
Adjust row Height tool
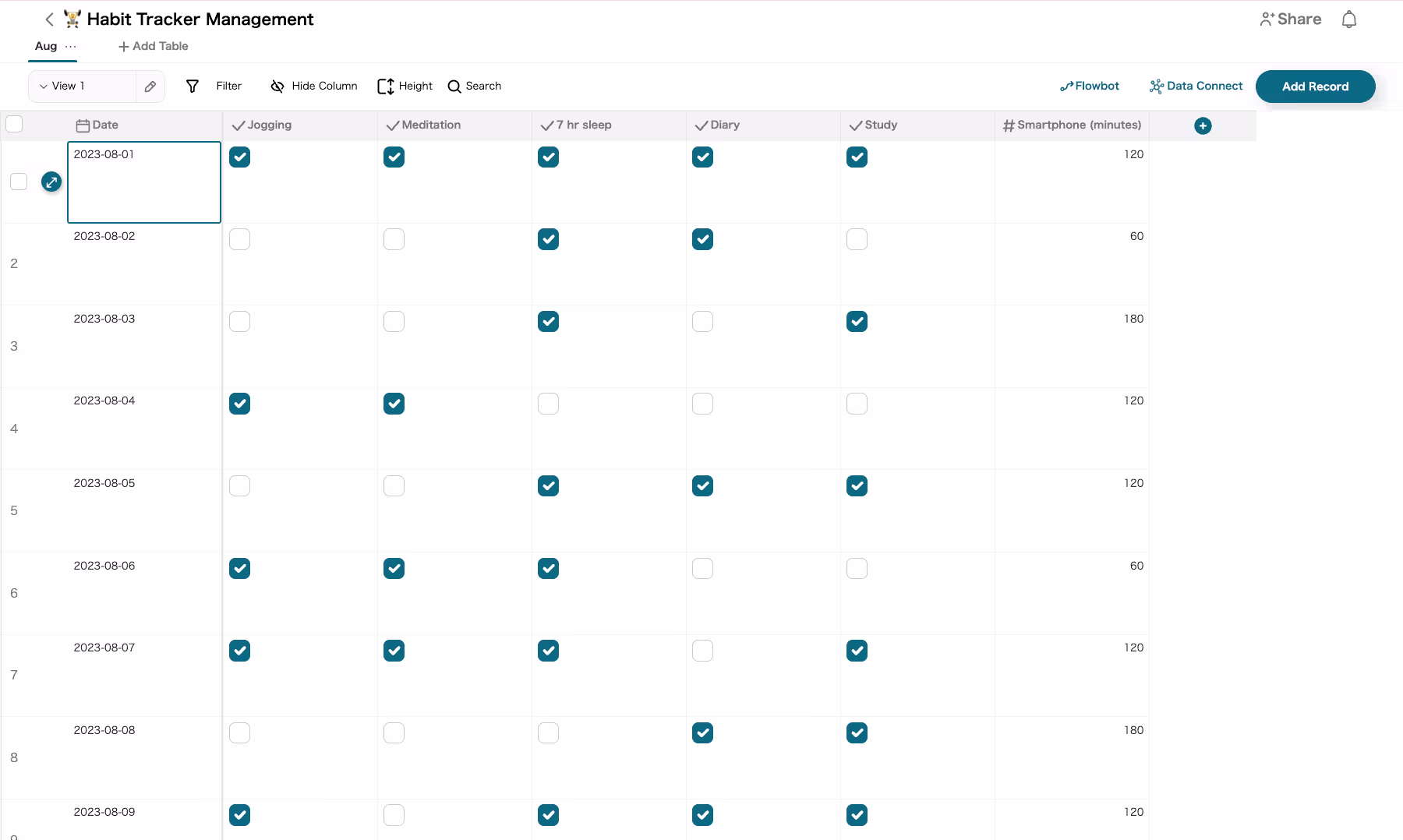pyautogui.click(x=405, y=86)
